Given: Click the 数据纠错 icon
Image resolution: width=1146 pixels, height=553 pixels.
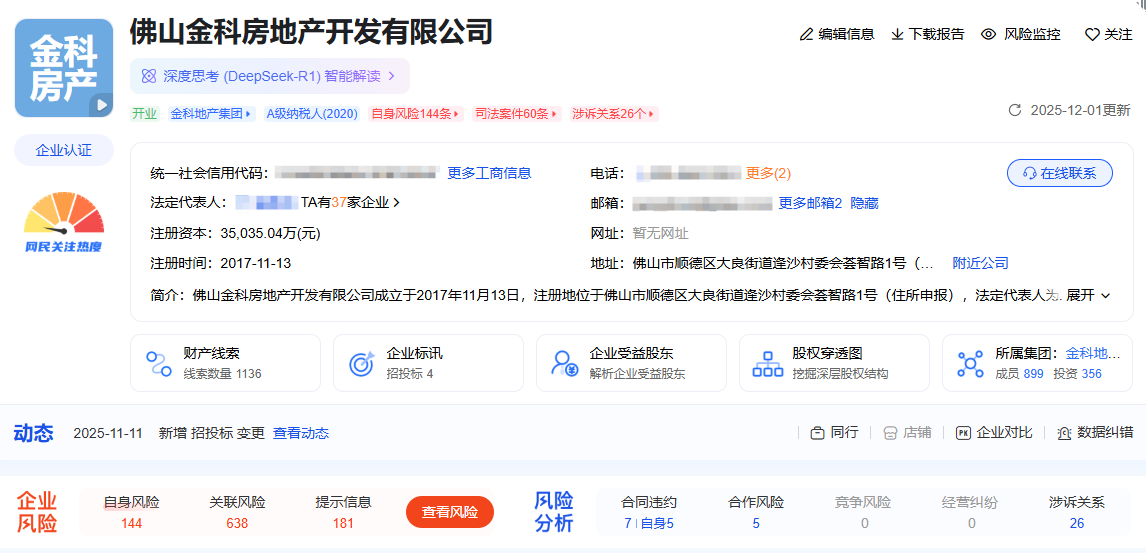Looking at the screenshot, I should (x=1064, y=433).
